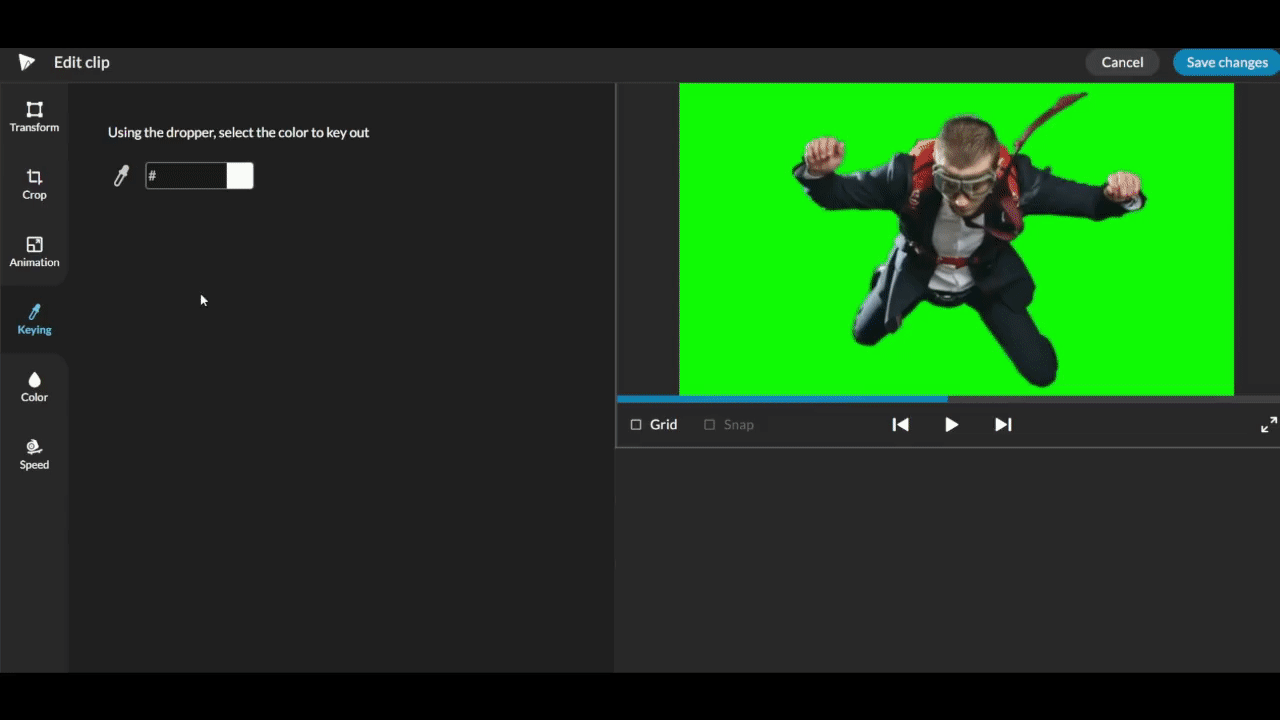The width and height of the screenshot is (1280, 720).
Task: Toggle the Snap checkbox
Action: 710,425
